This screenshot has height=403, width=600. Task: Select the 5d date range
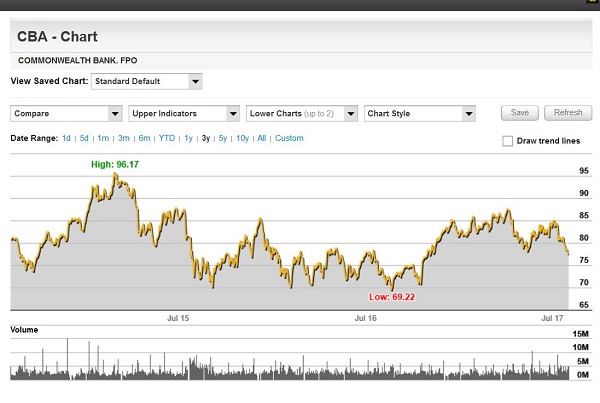(84, 138)
